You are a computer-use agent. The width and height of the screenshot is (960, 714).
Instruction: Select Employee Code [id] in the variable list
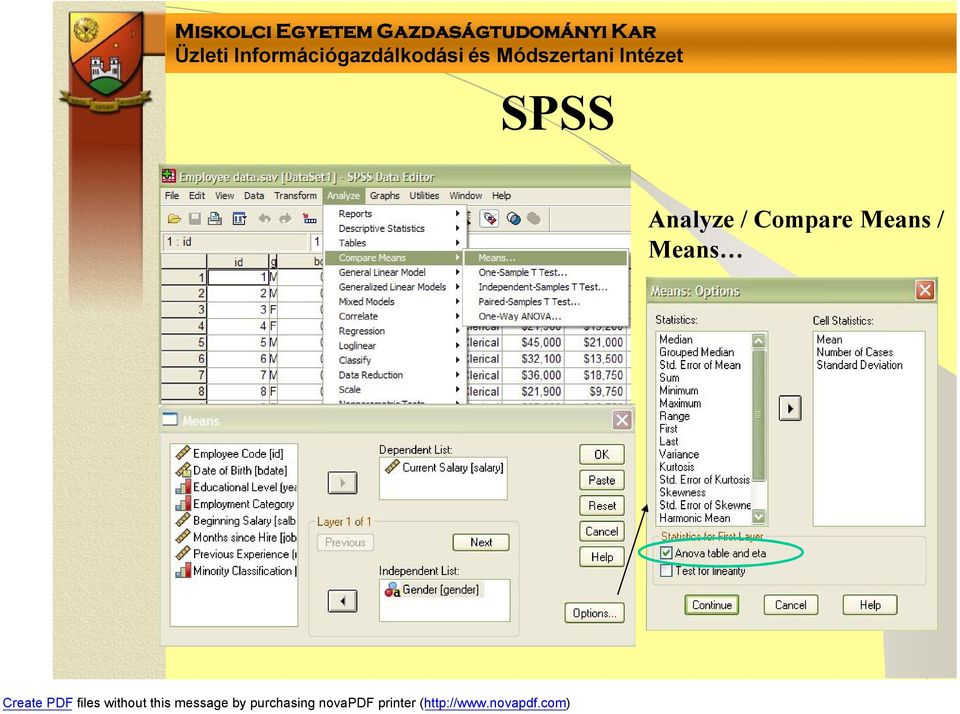coord(230,454)
